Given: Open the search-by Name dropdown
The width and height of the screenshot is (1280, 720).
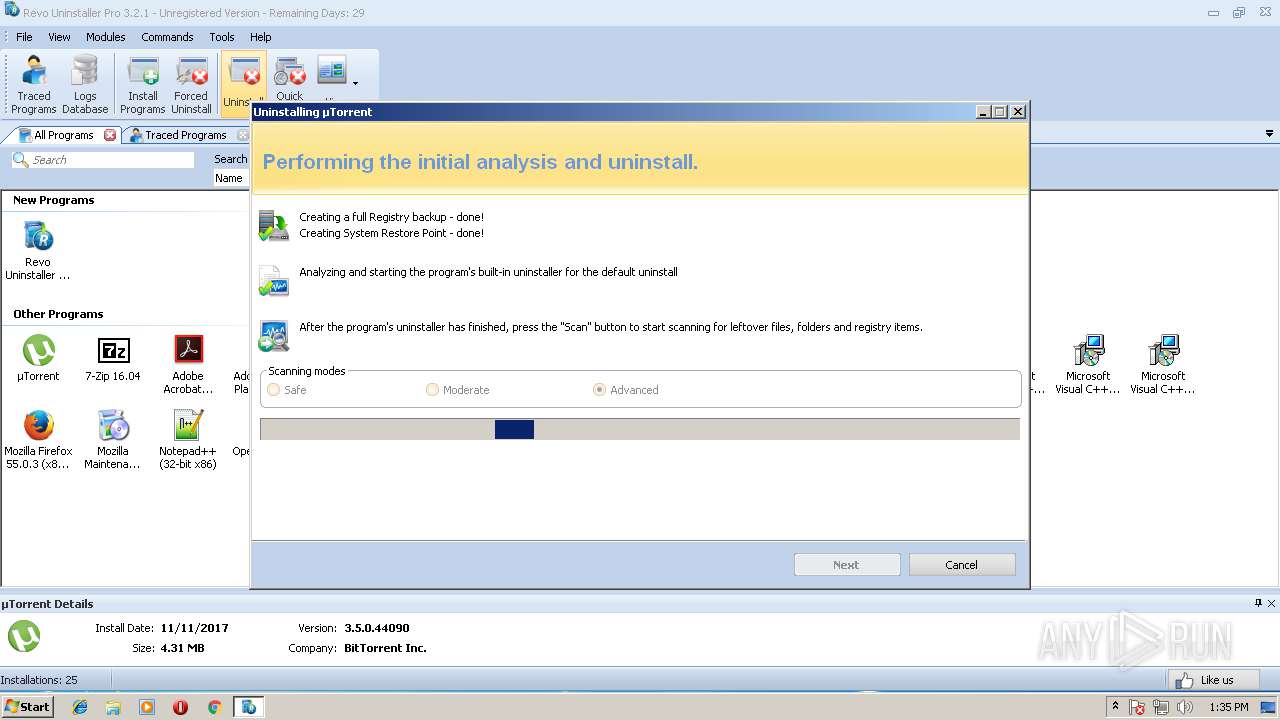Looking at the screenshot, I should tap(232, 178).
